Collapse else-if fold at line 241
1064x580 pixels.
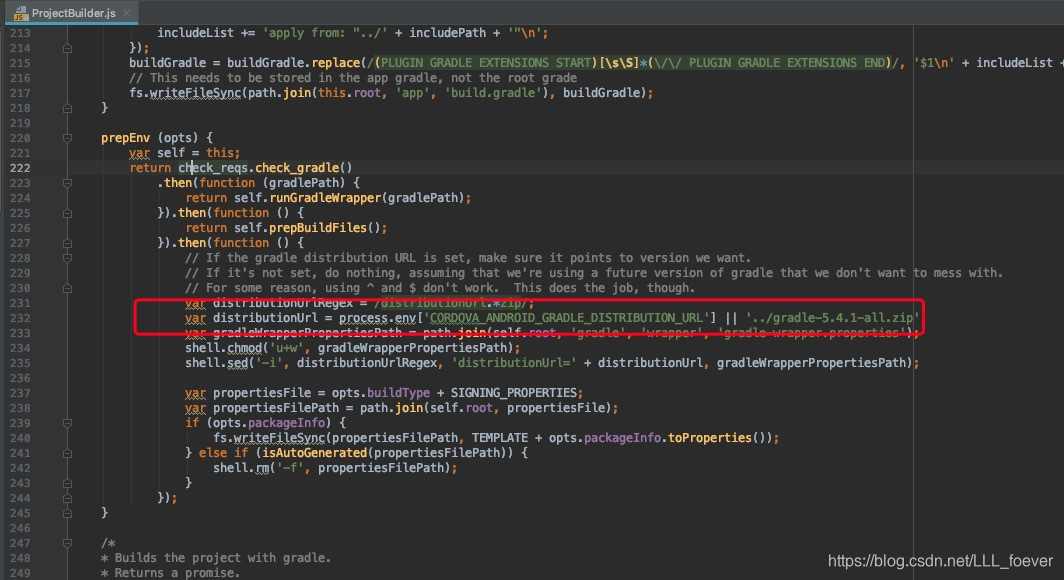point(67,452)
